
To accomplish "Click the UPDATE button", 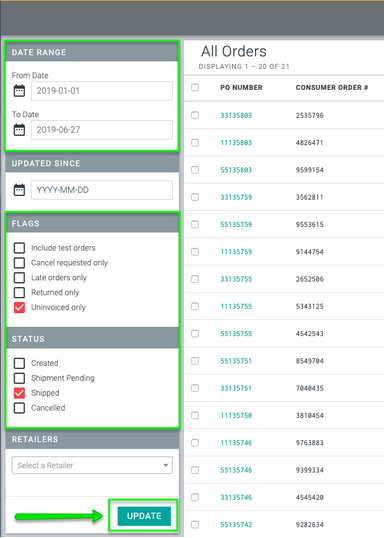I will tap(144, 516).
